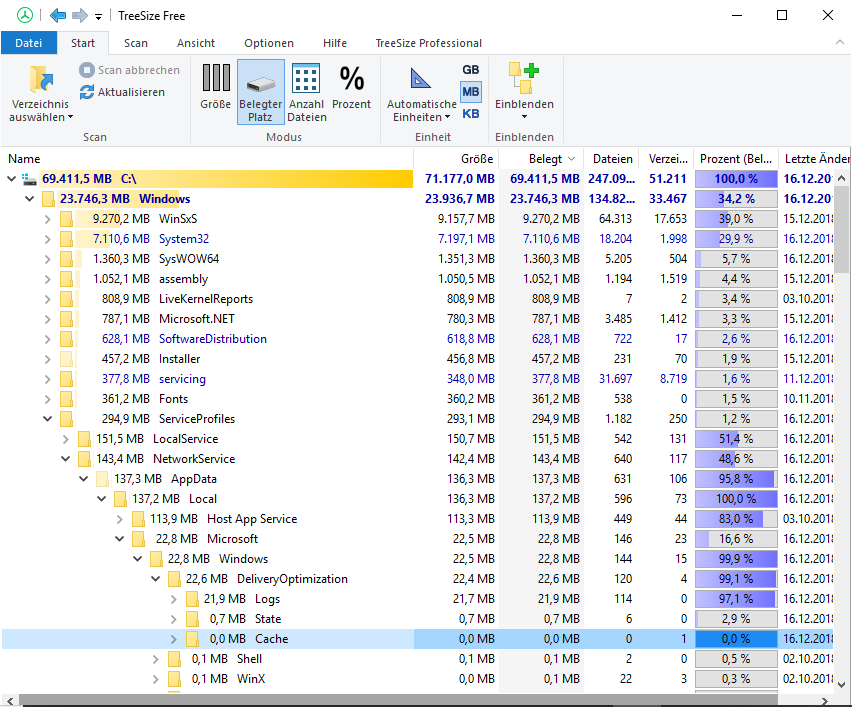Viewport: 852px width, 707px height.
Task: Click the 95,8 % bar for AppData
Action: pyautogui.click(x=736, y=479)
